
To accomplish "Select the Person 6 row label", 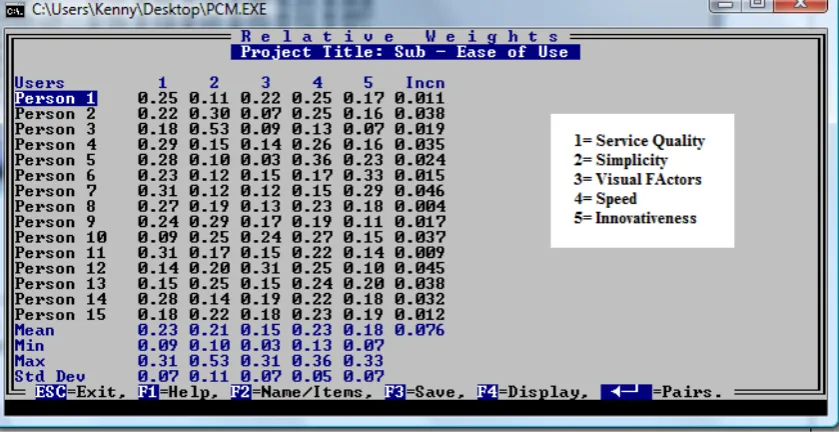I will tap(55, 176).
